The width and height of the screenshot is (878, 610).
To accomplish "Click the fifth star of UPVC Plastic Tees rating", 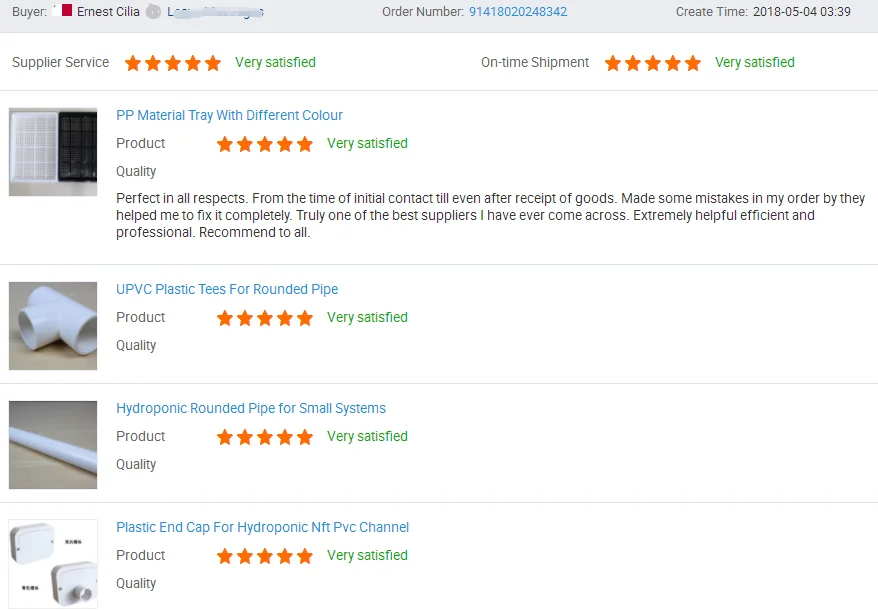I will click(x=305, y=318).
